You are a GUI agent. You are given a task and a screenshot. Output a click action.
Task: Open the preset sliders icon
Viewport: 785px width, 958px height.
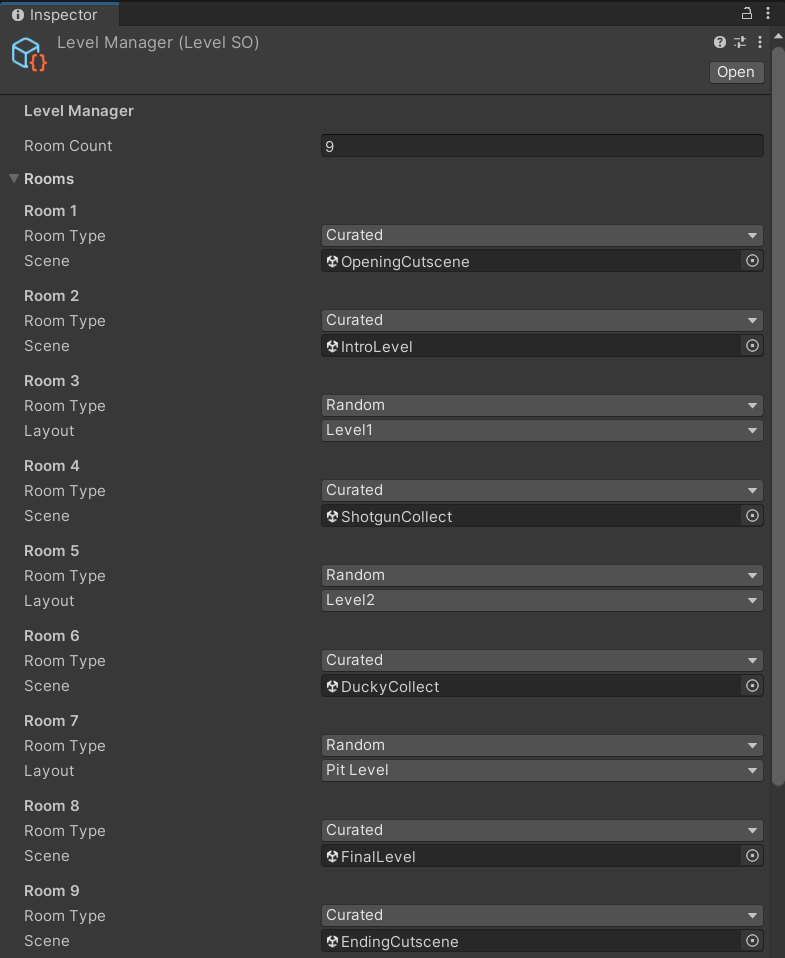click(740, 42)
